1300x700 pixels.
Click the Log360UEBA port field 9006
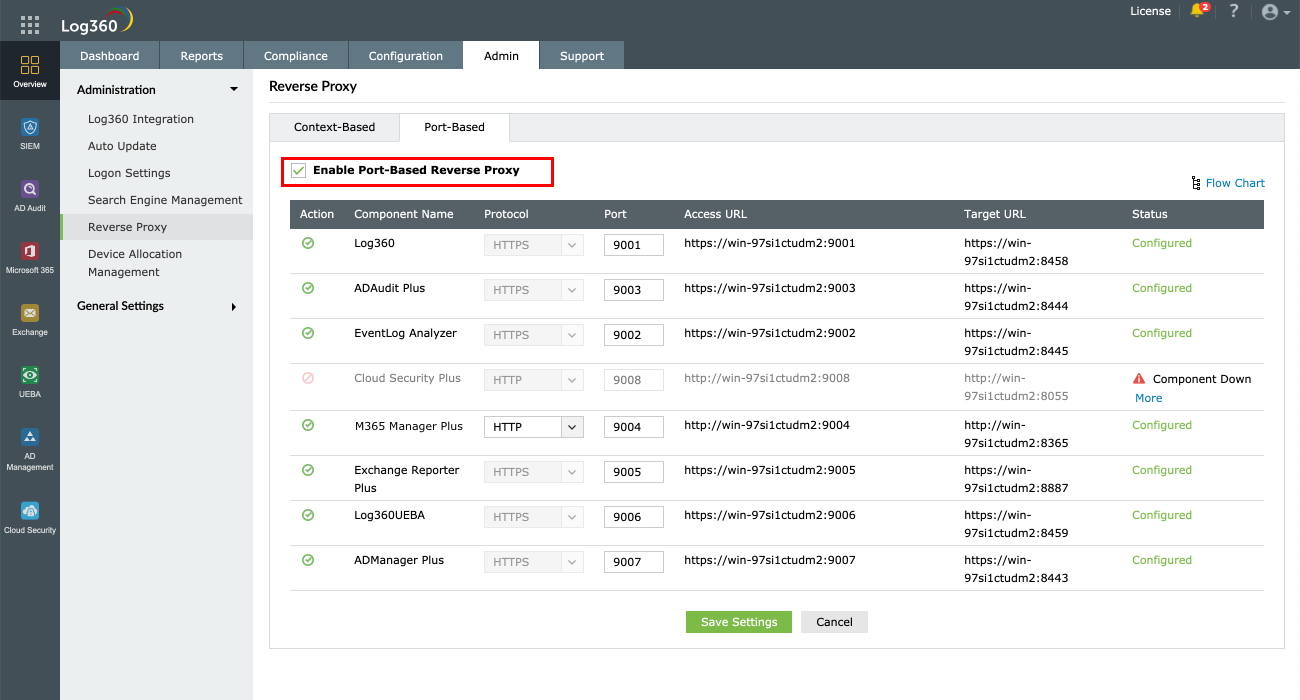[634, 517]
